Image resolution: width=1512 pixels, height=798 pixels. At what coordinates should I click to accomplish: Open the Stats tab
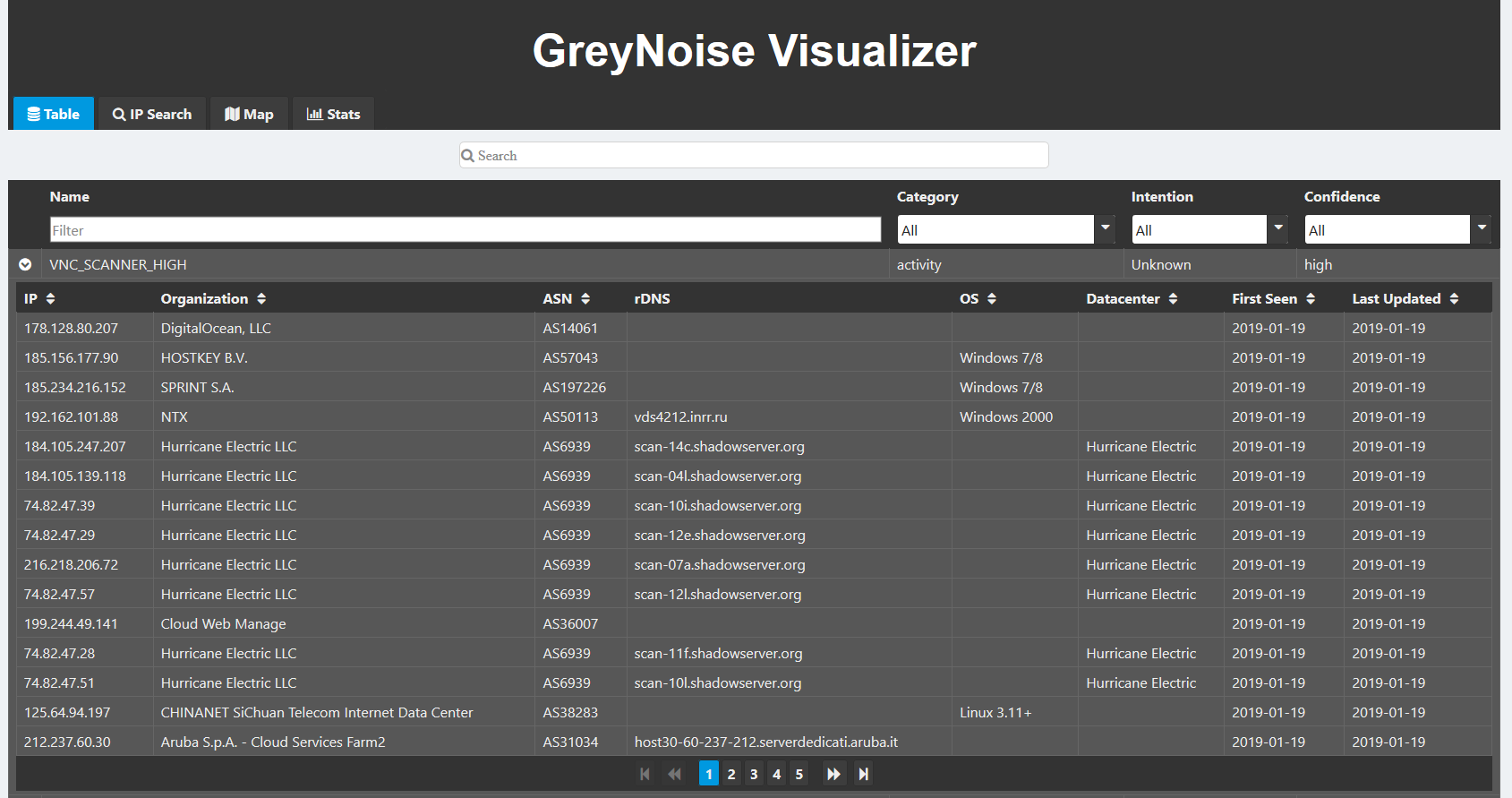click(333, 114)
